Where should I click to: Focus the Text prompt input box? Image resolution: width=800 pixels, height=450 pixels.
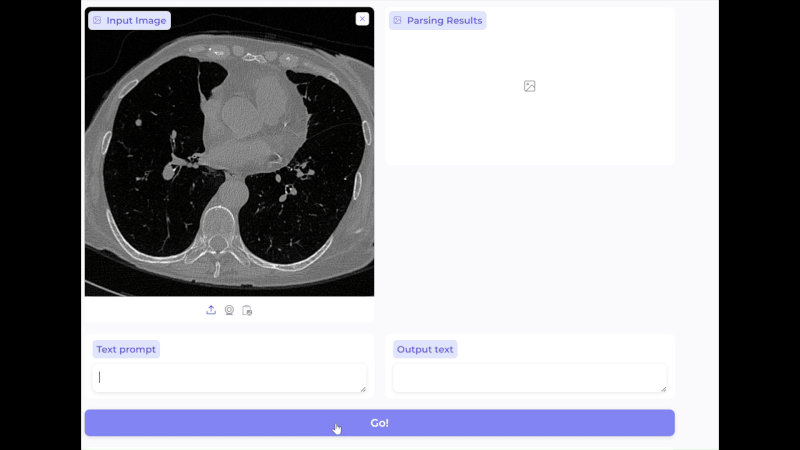point(228,378)
